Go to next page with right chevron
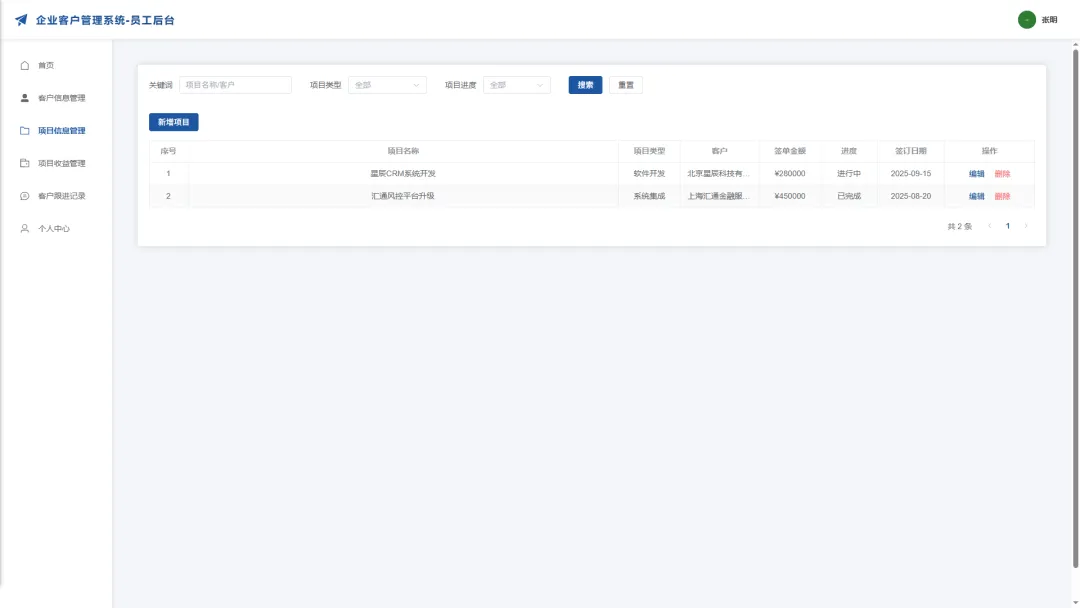This screenshot has width=1080, height=608. tap(1026, 226)
